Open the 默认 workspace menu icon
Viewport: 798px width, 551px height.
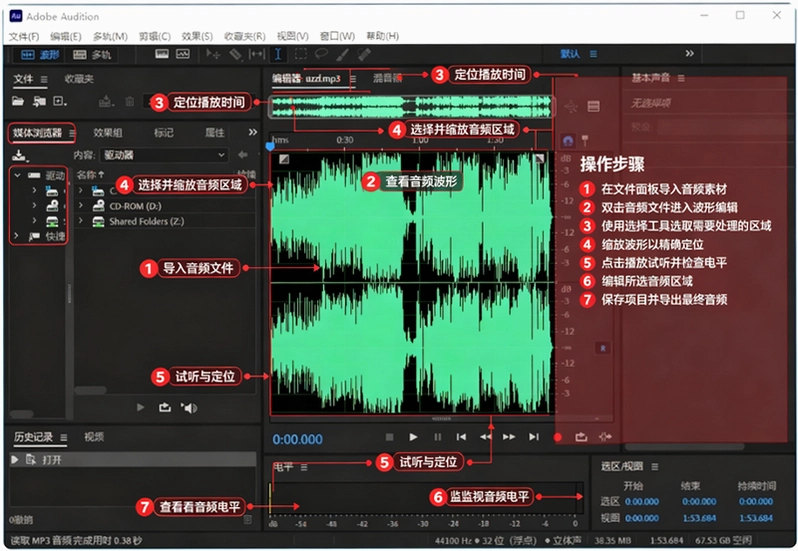click(x=593, y=54)
